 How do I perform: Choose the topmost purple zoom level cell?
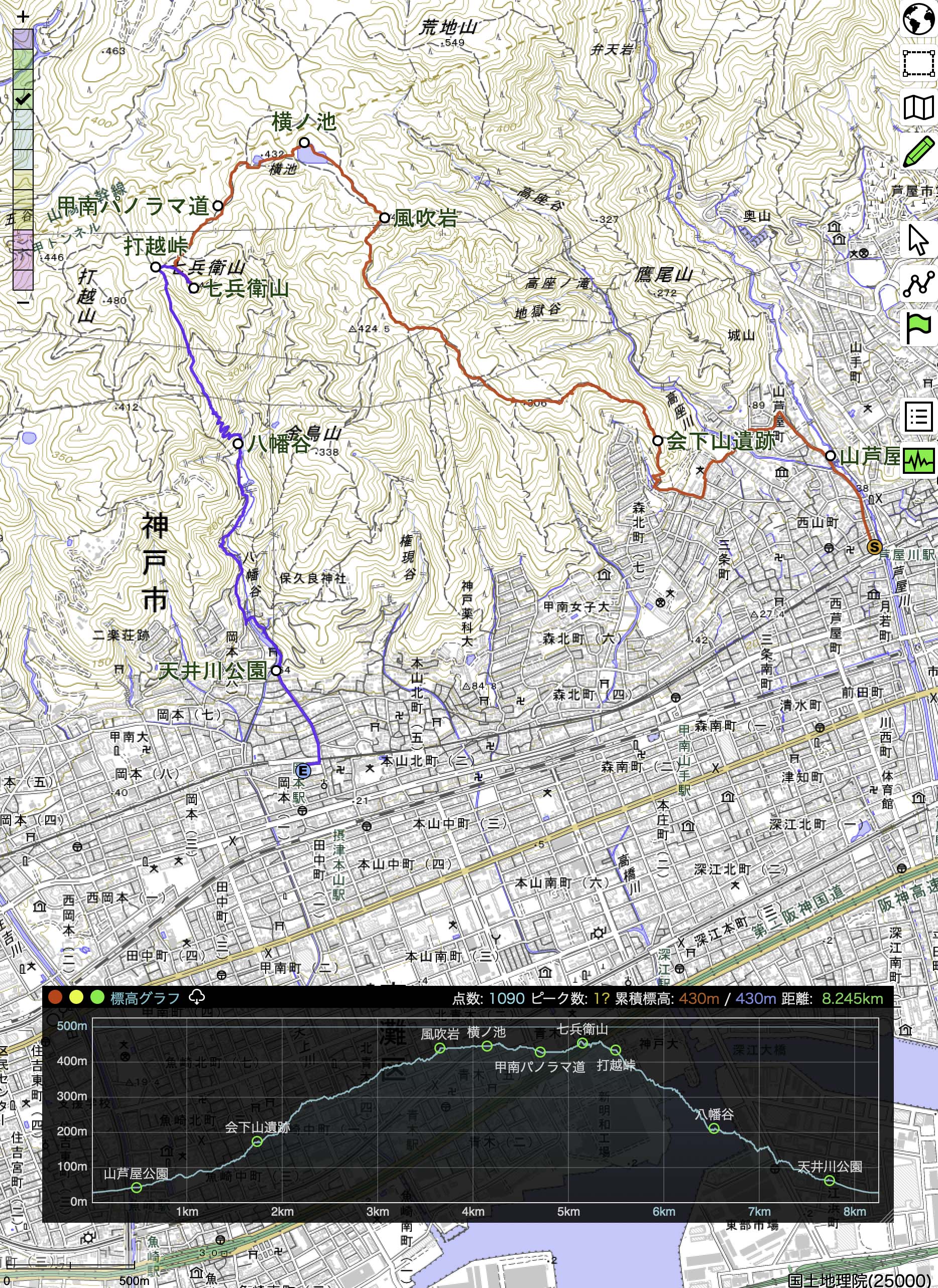pos(23,39)
